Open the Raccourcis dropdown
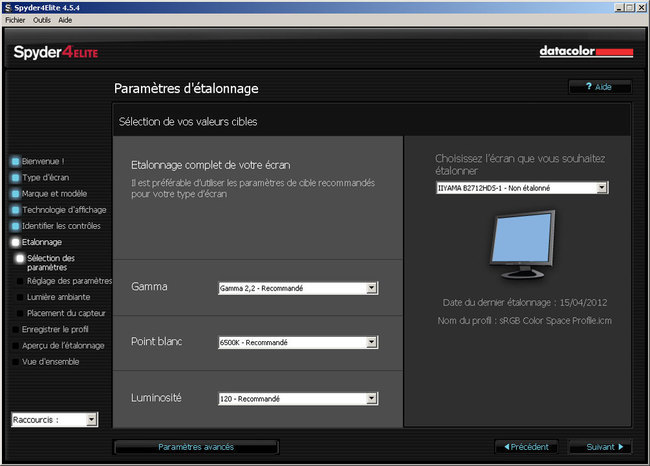This screenshot has width=650, height=466. click(x=55, y=420)
